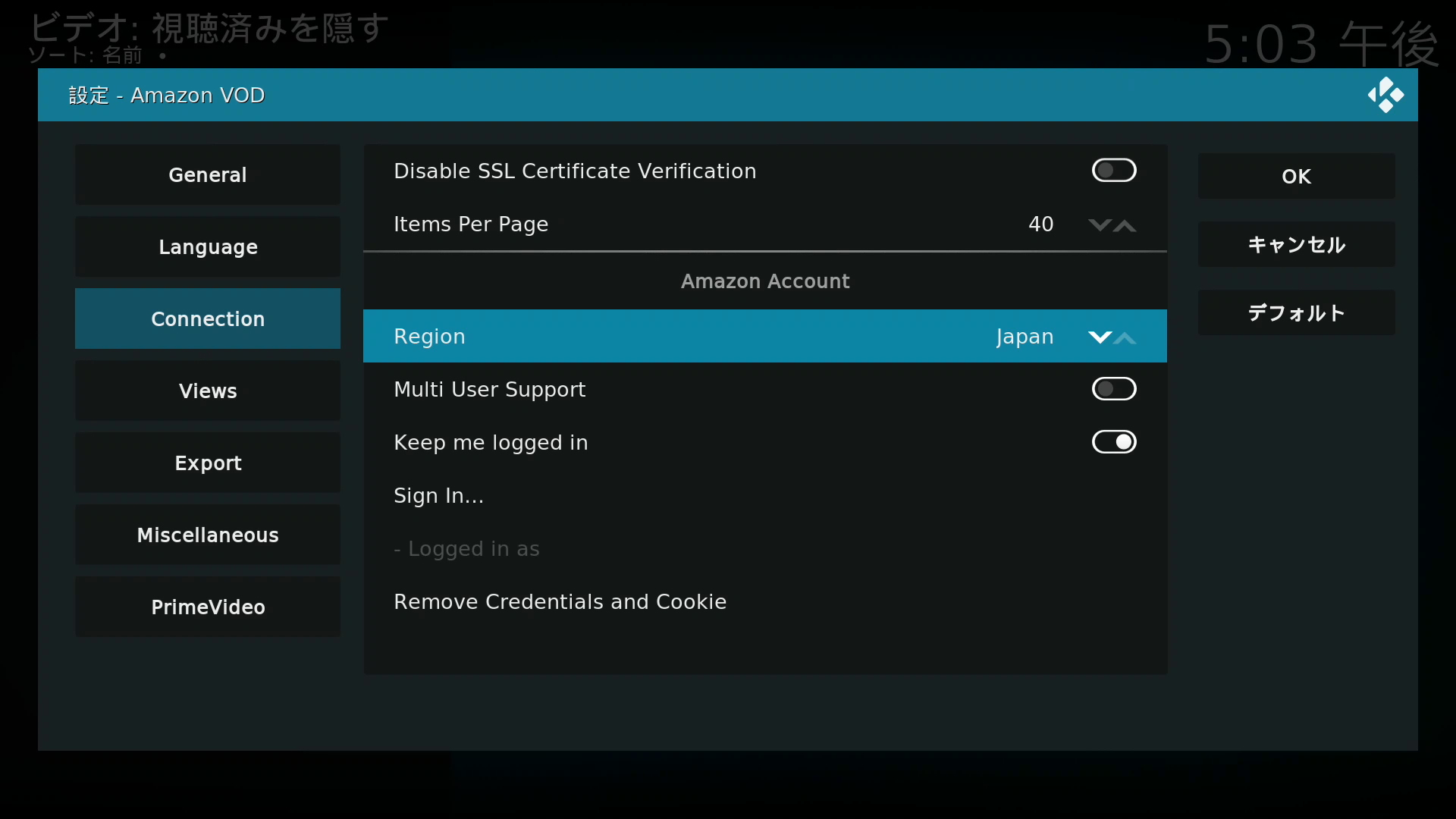The image size is (1456, 819).
Task: Click the Amazon Account section heading
Action: tap(765, 281)
